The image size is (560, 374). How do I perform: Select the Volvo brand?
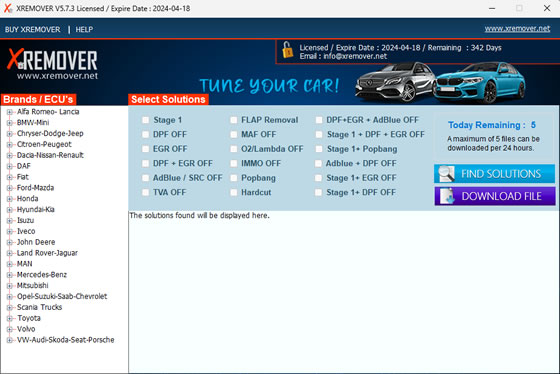26,329
